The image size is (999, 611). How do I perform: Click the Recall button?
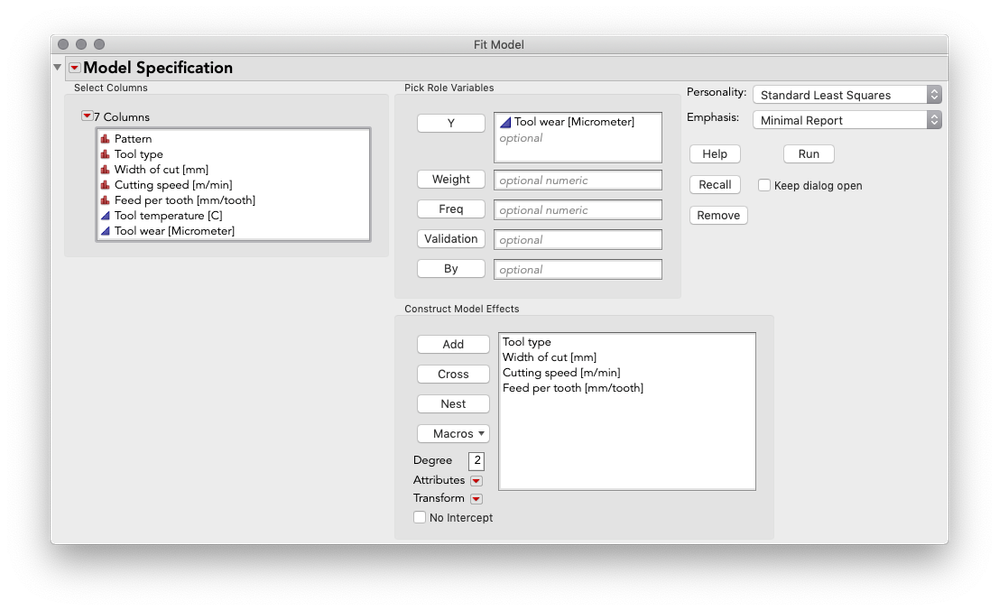tap(715, 185)
